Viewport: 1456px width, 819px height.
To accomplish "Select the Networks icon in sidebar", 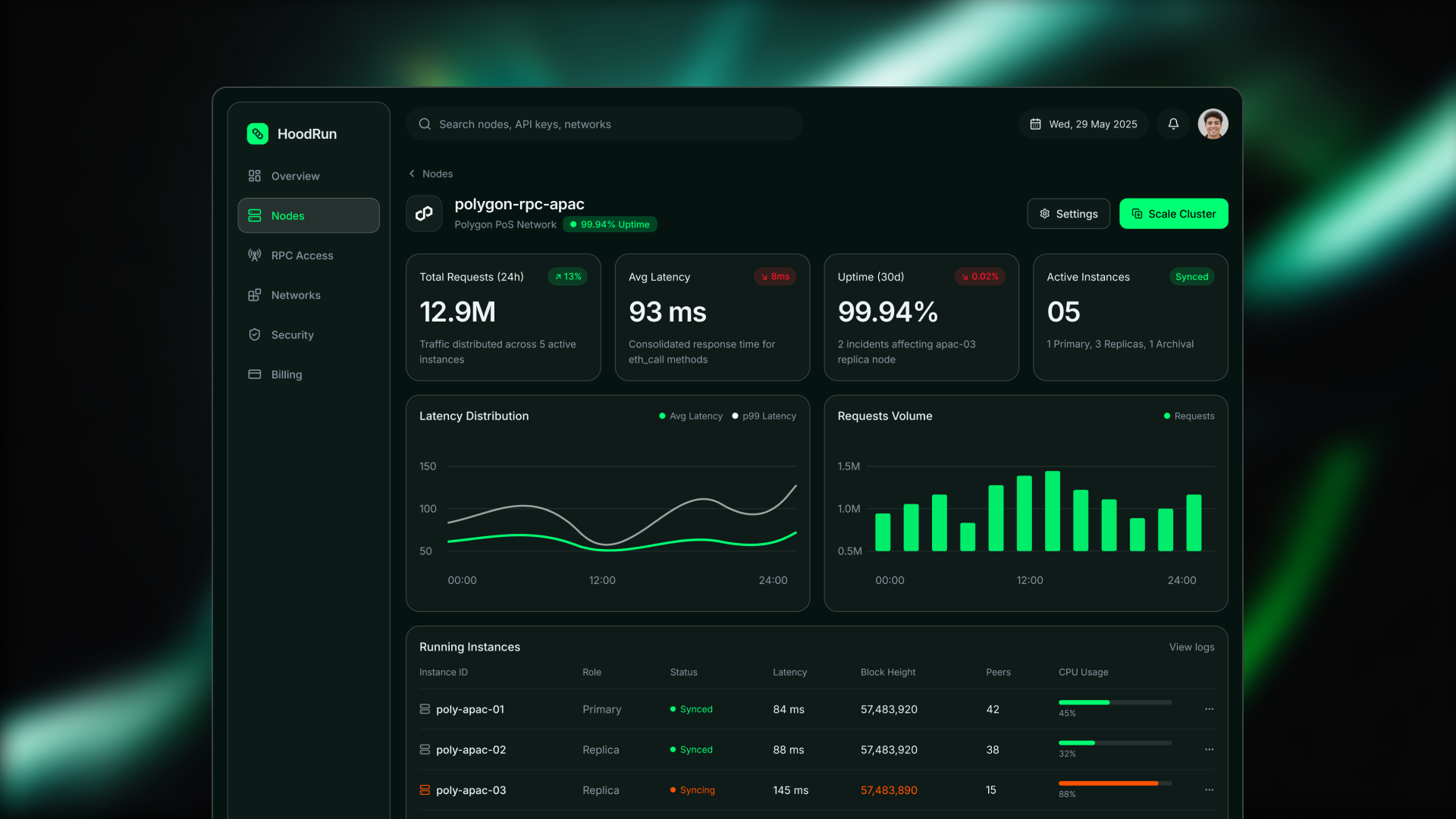I will (255, 295).
